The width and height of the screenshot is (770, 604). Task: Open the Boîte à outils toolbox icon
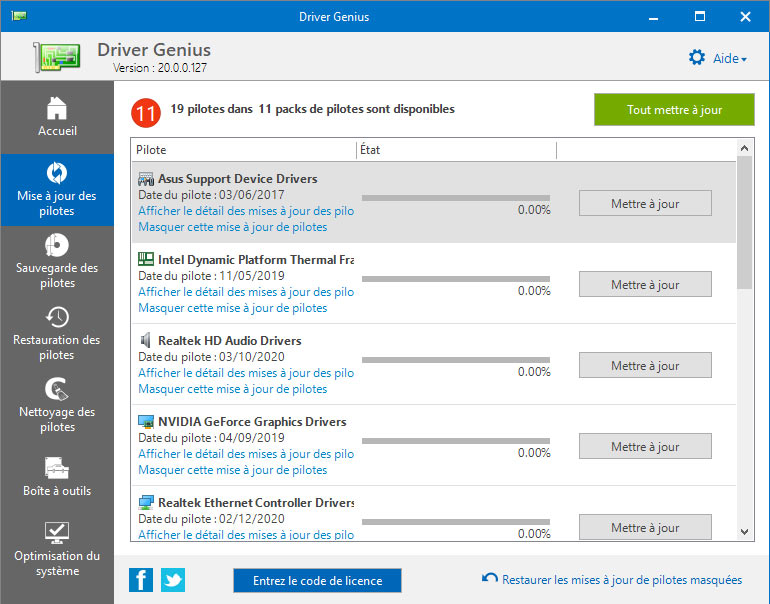click(57, 468)
